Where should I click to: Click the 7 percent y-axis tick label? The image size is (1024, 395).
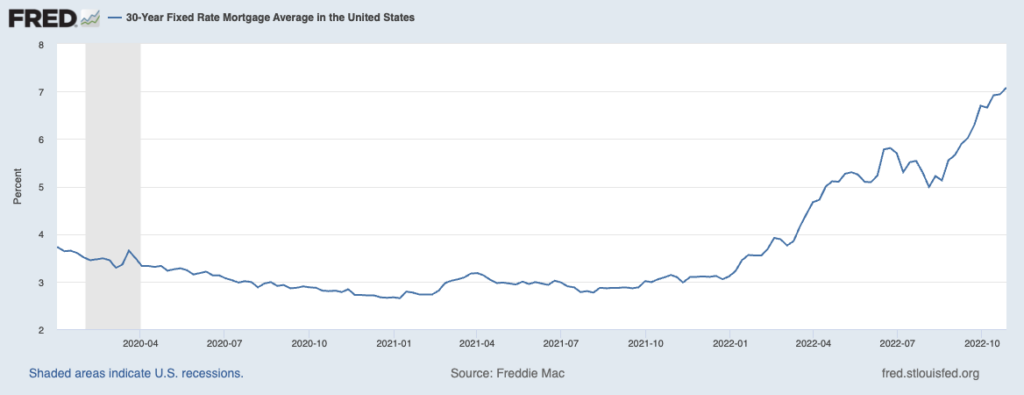pos(40,92)
